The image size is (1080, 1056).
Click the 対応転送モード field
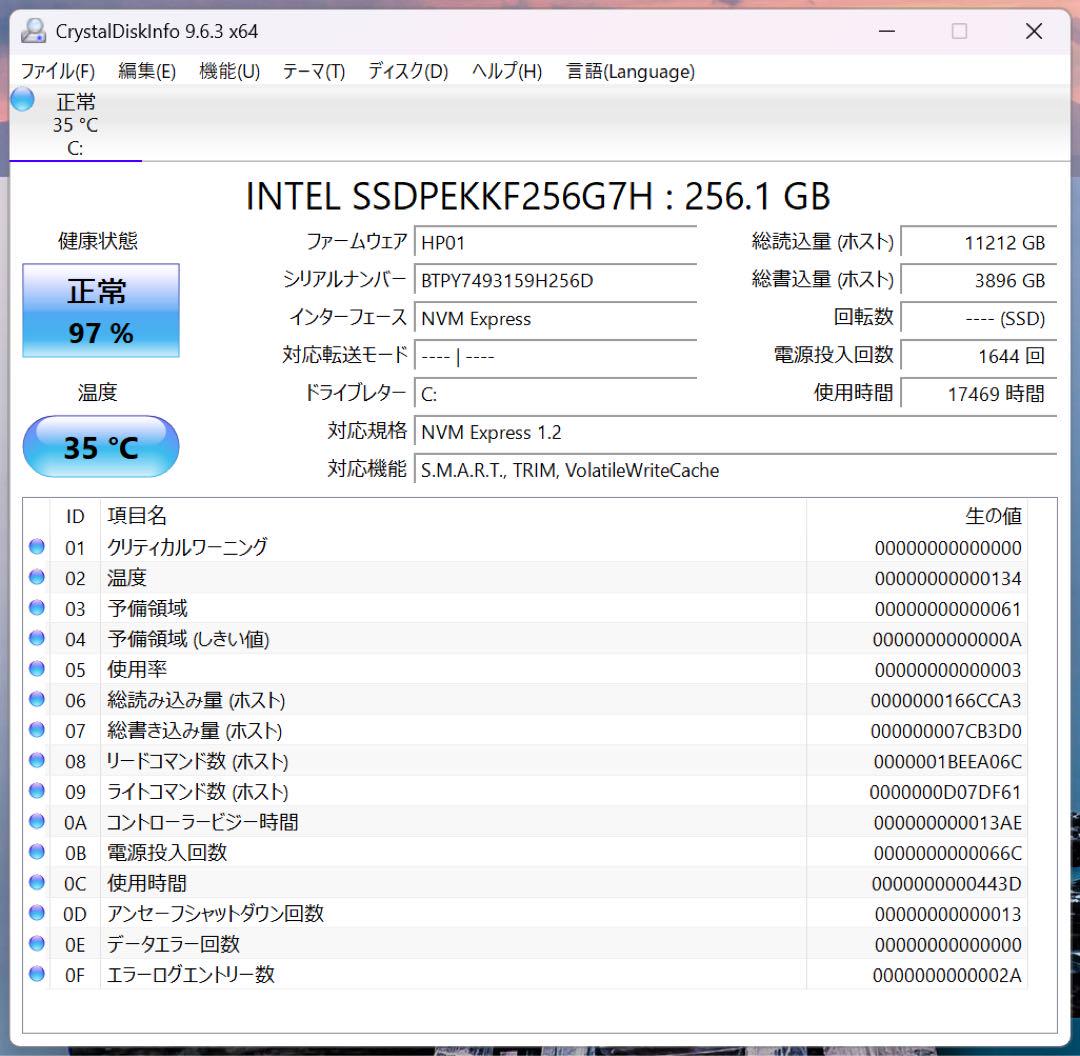(x=555, y=356)
